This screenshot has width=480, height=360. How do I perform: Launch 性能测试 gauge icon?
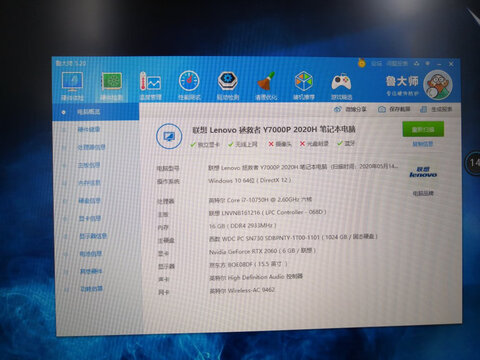point(189,81)
